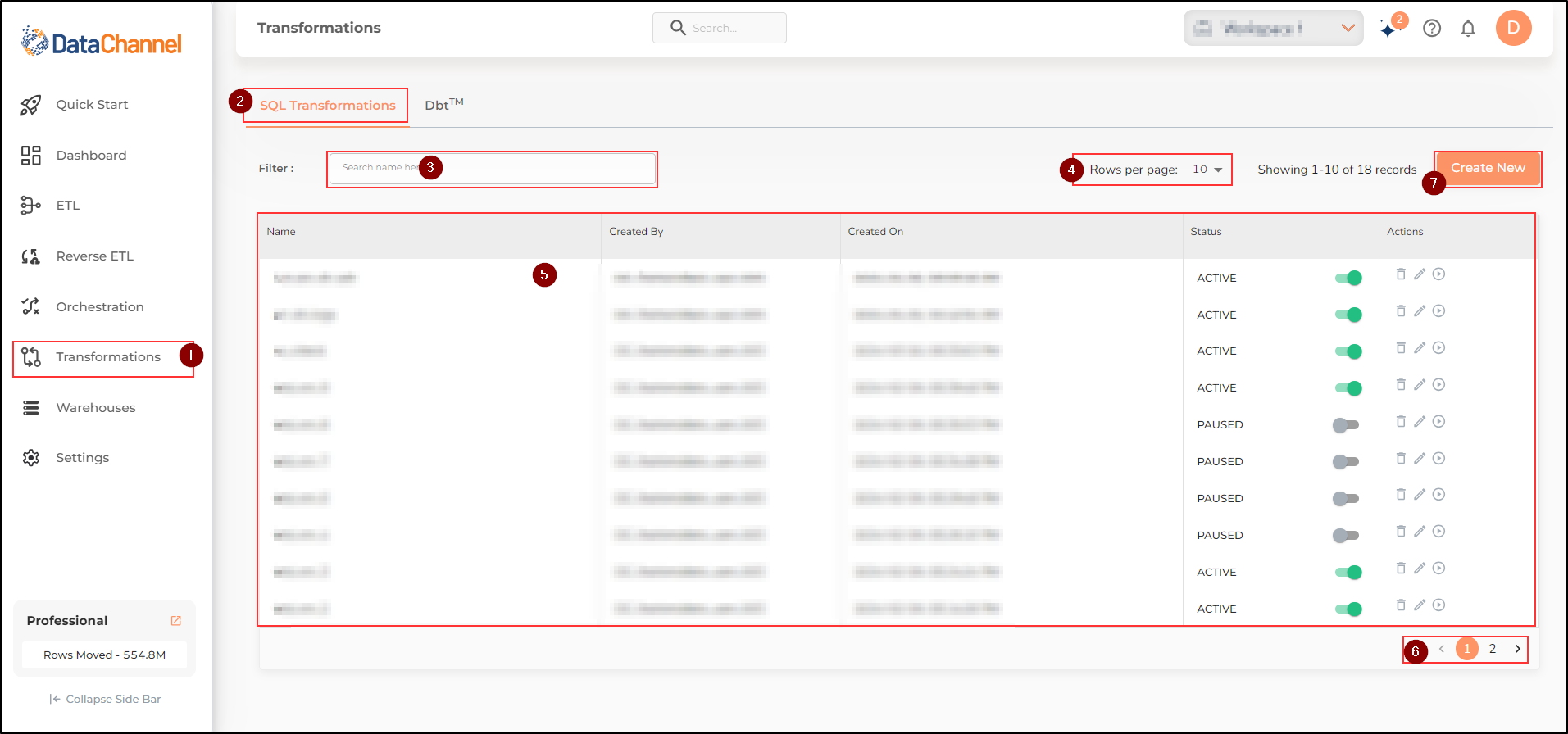The height and width of the screenshot is (734, 1568).
Task: Click the top bar Search field
Action: [x=720, y=28]
